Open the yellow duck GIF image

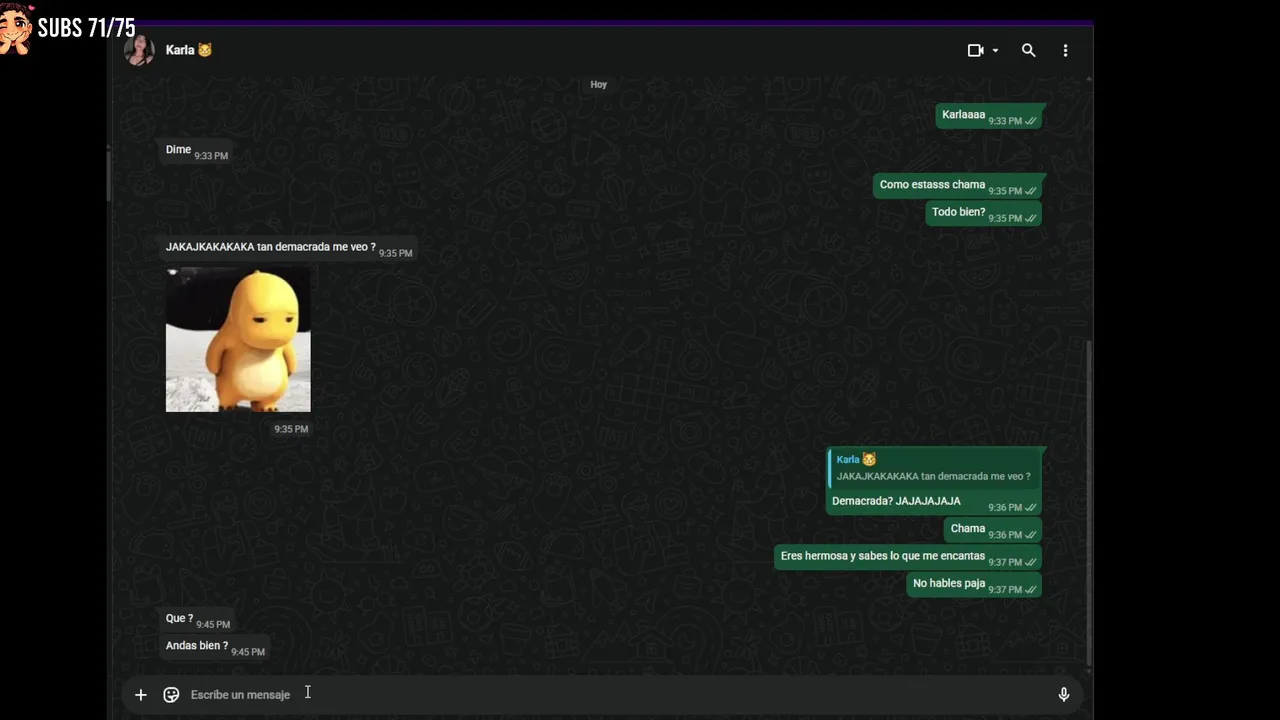pyautogui.click(x=238, y=340)
